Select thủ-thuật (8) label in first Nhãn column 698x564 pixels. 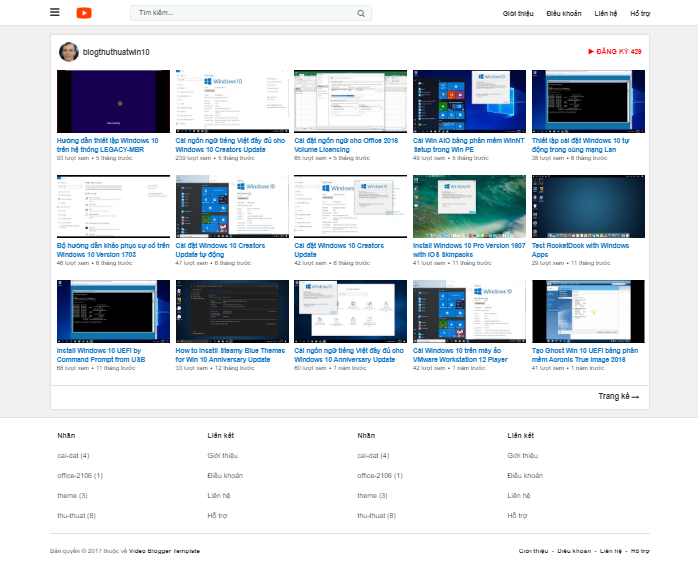click(x=77, y=515)
